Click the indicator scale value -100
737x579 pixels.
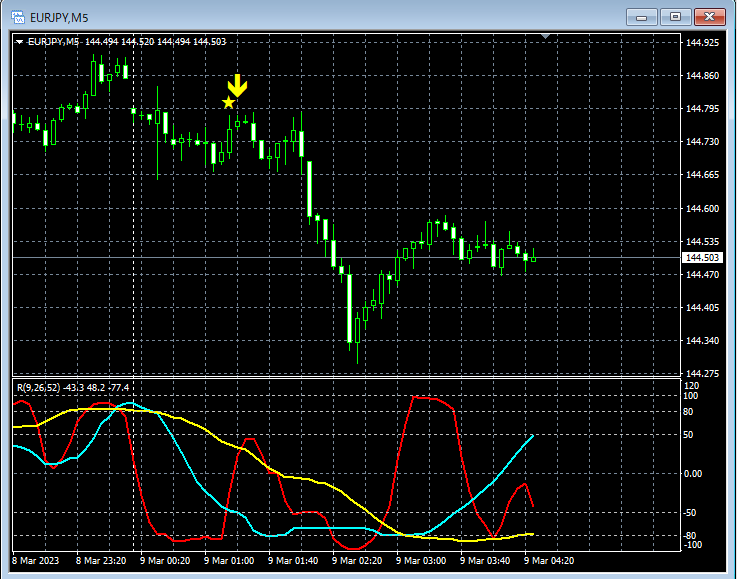(692, 545)
